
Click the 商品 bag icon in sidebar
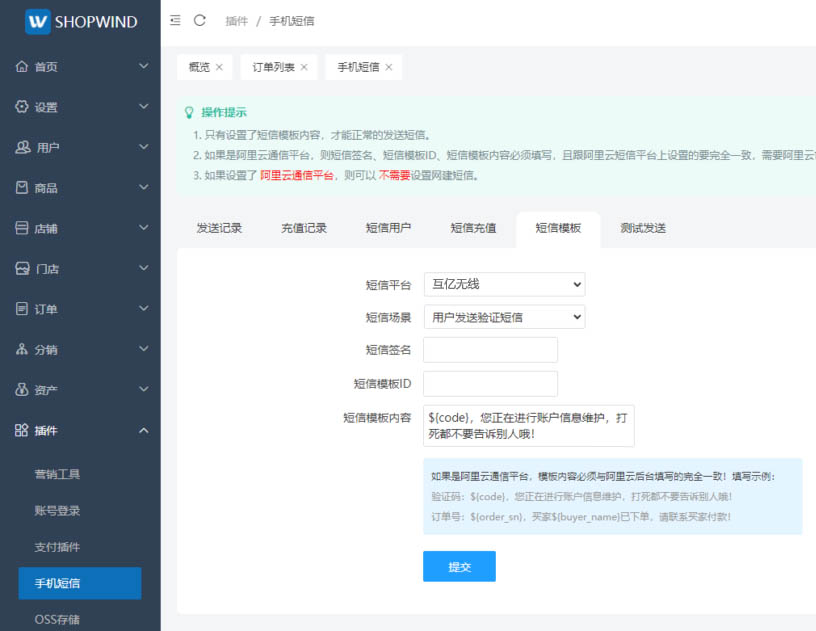point(22,188)
